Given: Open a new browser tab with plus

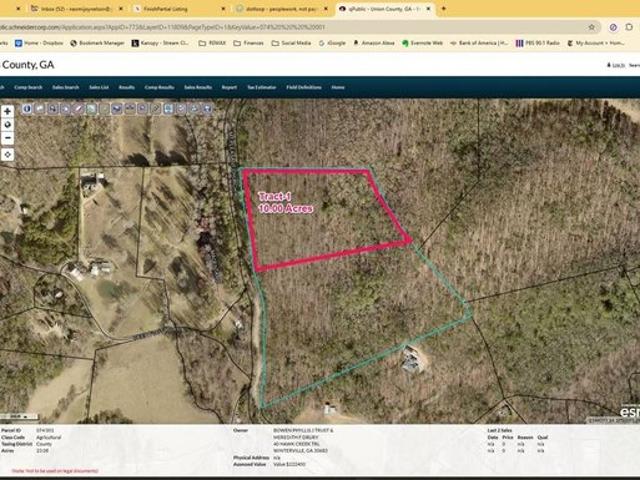Looking at the screenshot, I should (444, 8).
